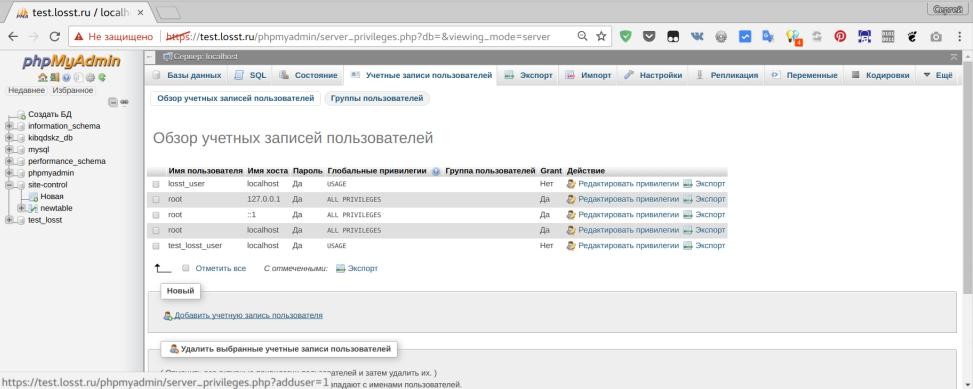973x389 pixels.
Task: Expand the phpmyadmin database node
Action: (x=9, y=173)
